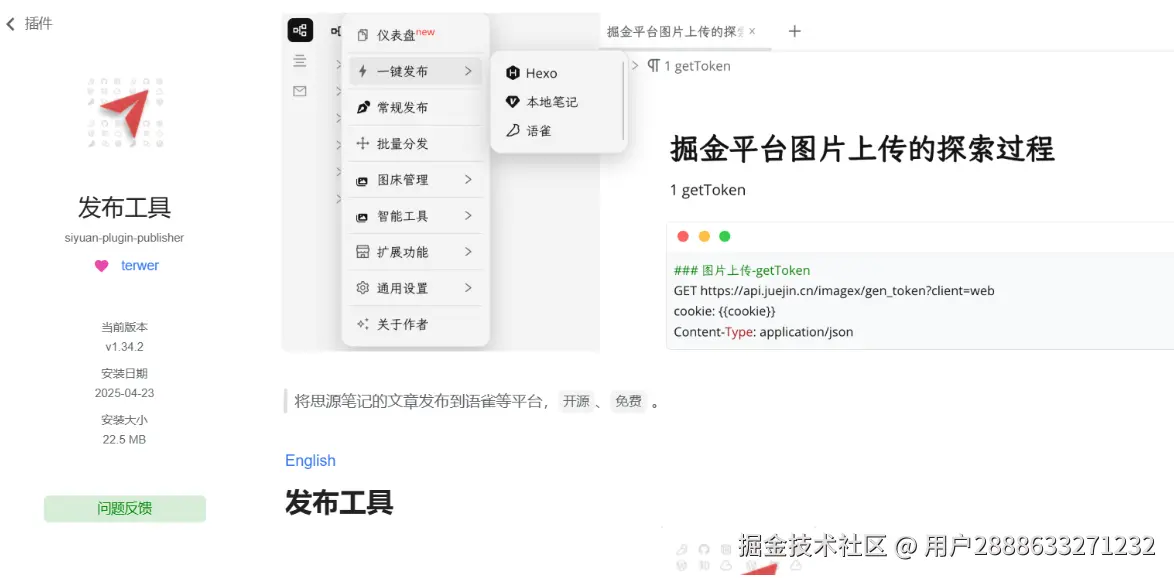Image resolution: width=1174 pixels, height=578 pixels.
Task: Click the 语雀 feather icon
Action: [513, 130]
